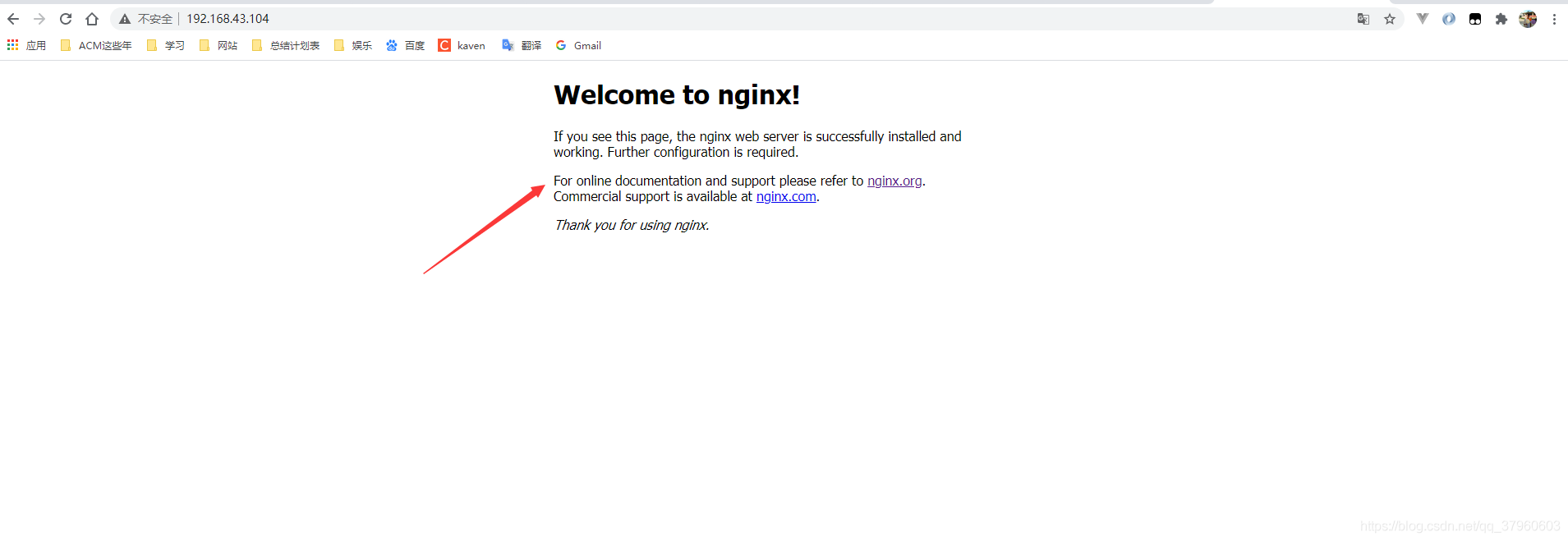Open the black square extension icon

pyautogui.click(x=1475, y=19)
